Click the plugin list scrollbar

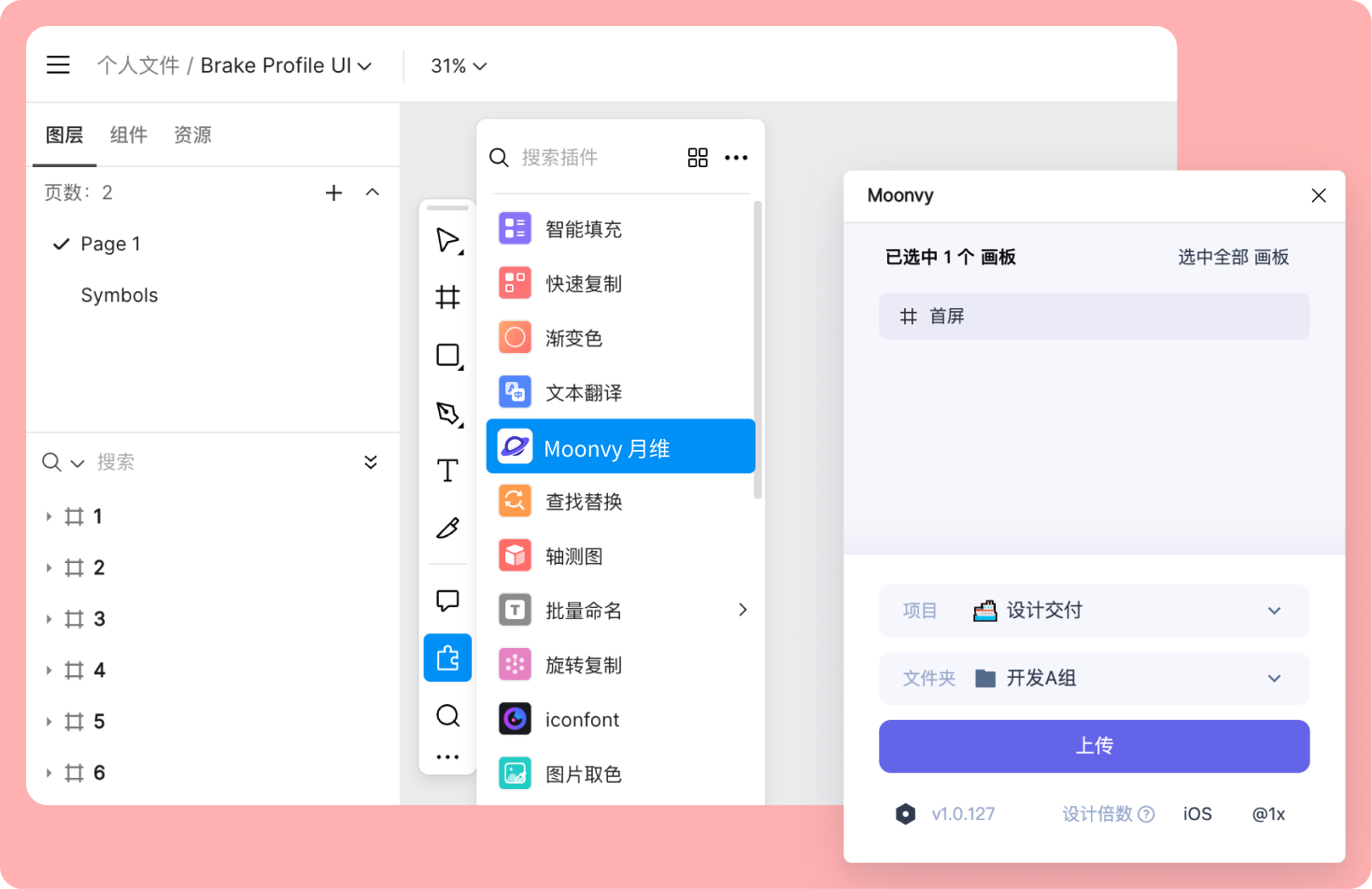point(757,350)
